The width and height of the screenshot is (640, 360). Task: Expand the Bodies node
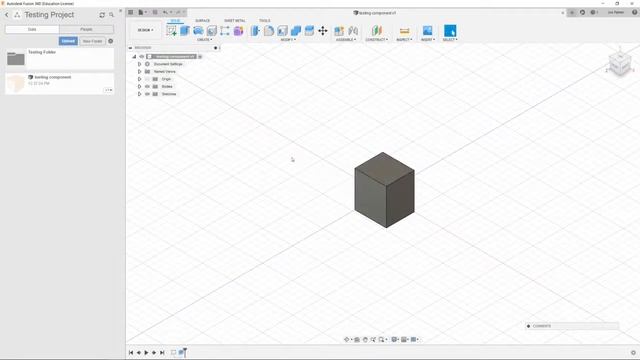(140, 87)
